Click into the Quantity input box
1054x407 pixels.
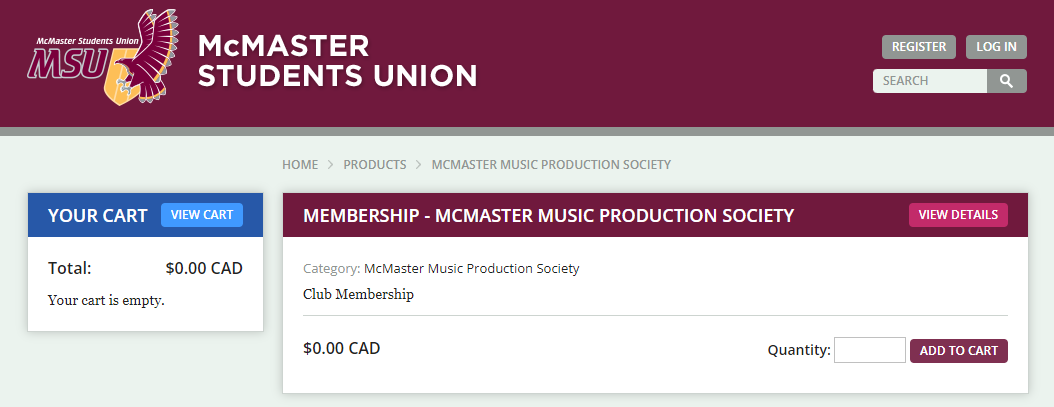870,350
